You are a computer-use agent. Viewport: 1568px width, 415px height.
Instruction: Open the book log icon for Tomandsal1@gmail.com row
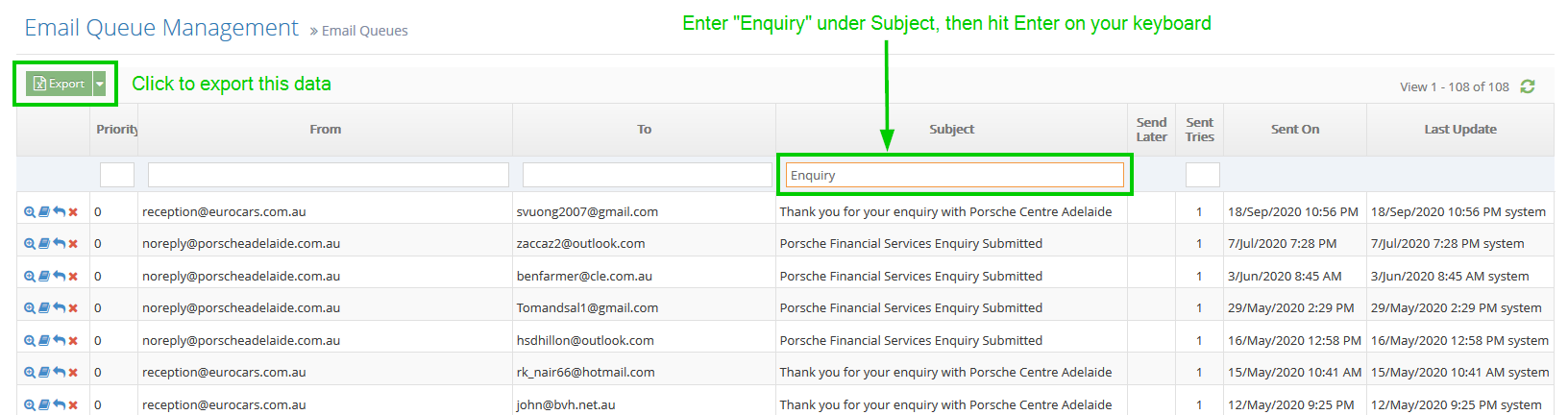tap(44, 308)
